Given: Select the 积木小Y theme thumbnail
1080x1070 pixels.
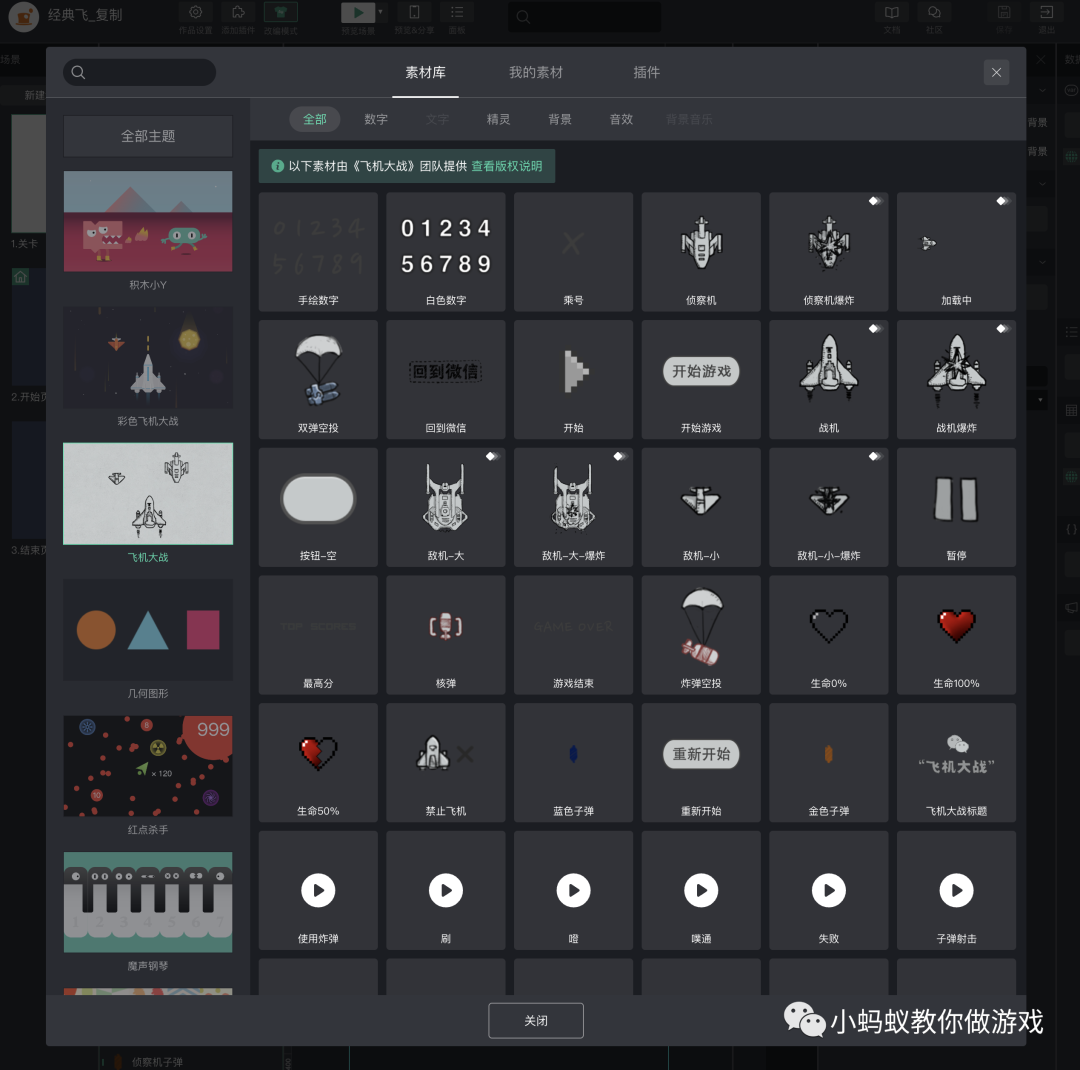Looking at the screenshot, I should (x=148, y=221).
